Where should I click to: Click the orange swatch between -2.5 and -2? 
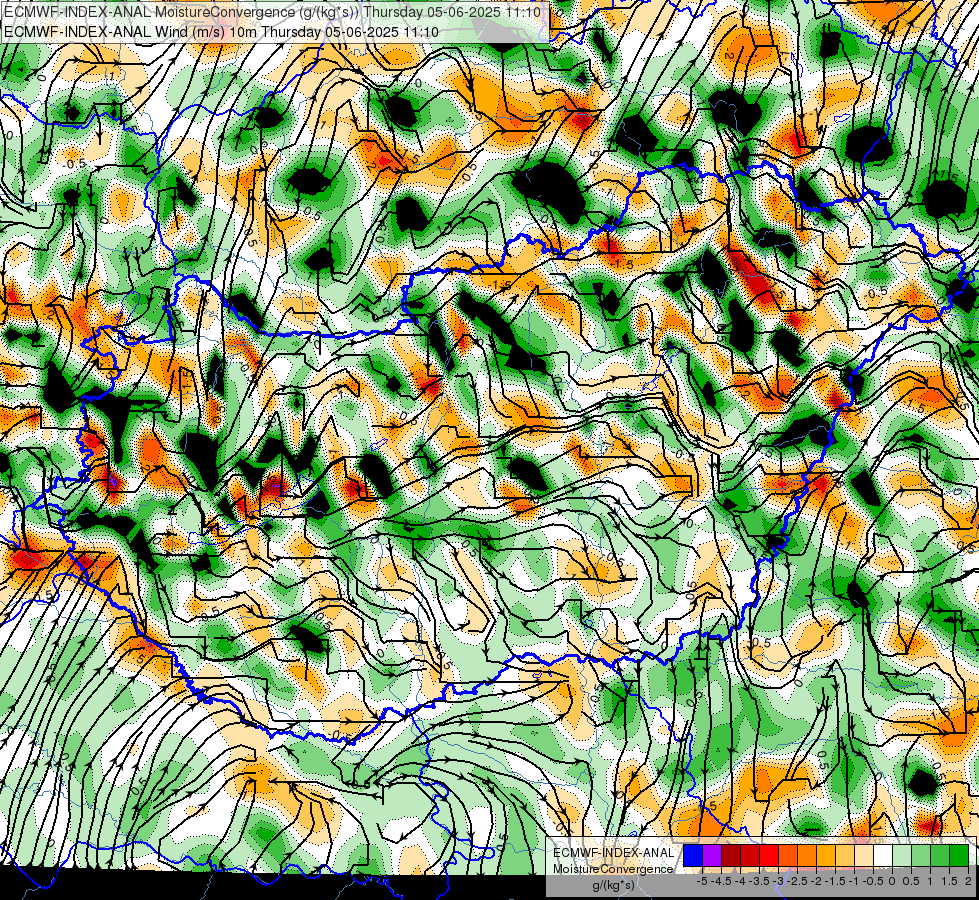click(x=807, y=855)
